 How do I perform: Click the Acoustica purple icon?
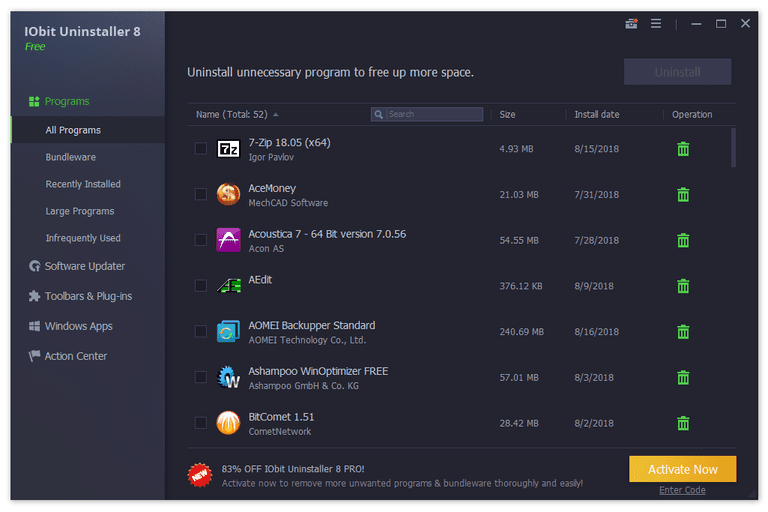[x=228, y=240]
